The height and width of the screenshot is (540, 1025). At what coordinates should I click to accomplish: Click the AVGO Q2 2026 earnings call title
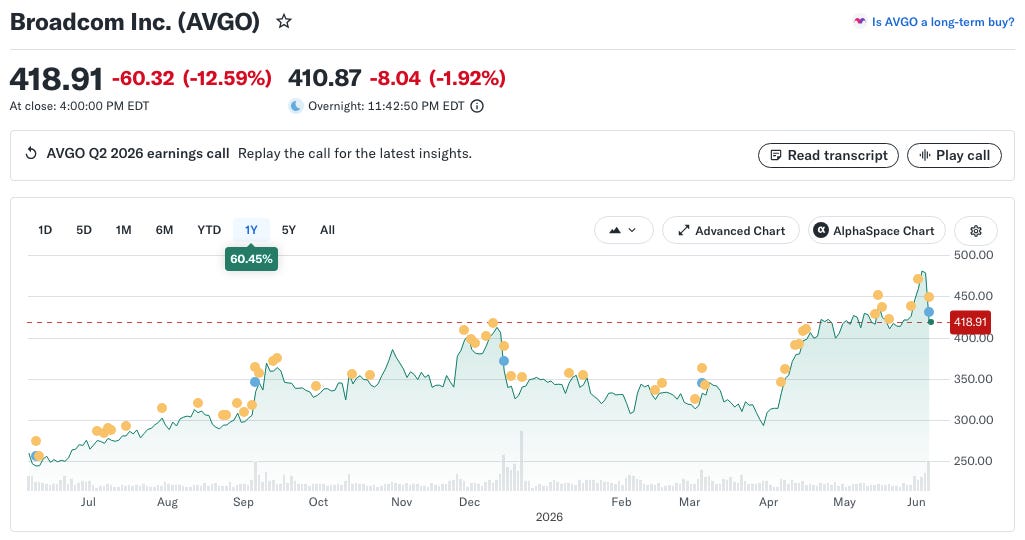click(138, 154)
